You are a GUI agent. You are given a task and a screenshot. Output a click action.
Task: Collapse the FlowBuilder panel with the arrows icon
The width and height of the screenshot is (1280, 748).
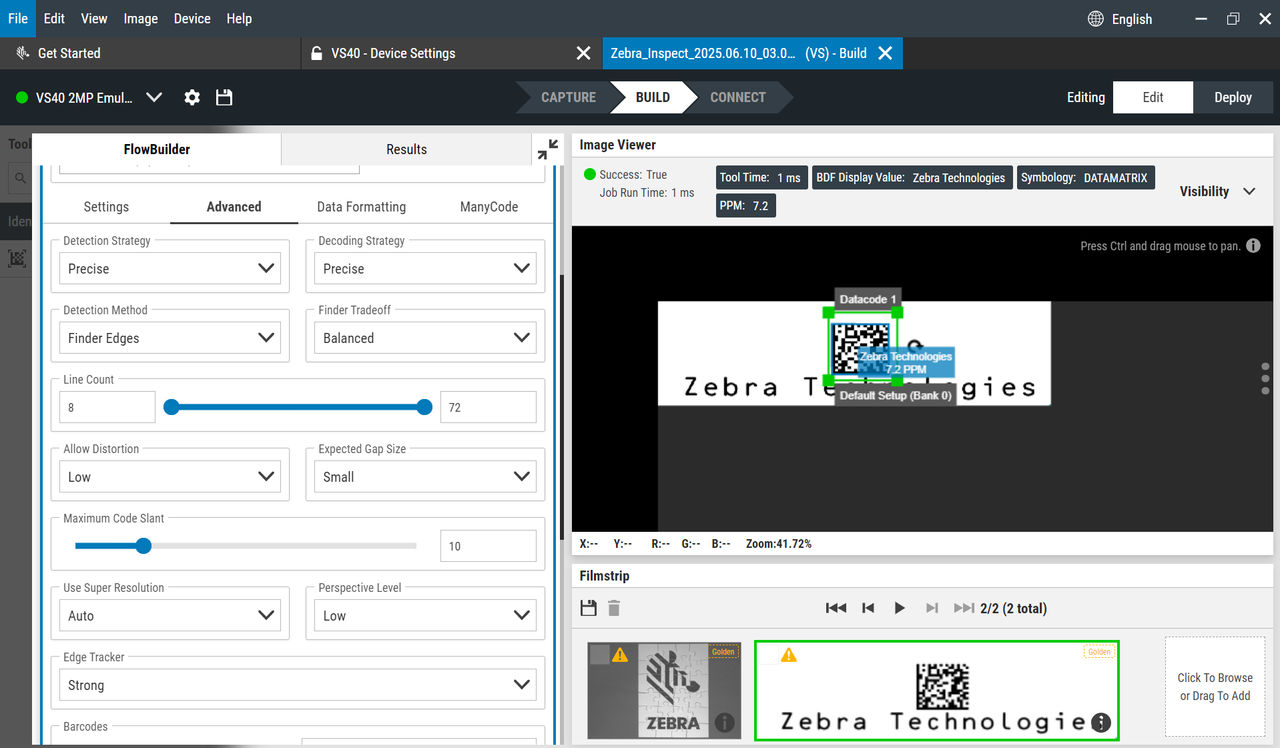[x=548, y=149]
